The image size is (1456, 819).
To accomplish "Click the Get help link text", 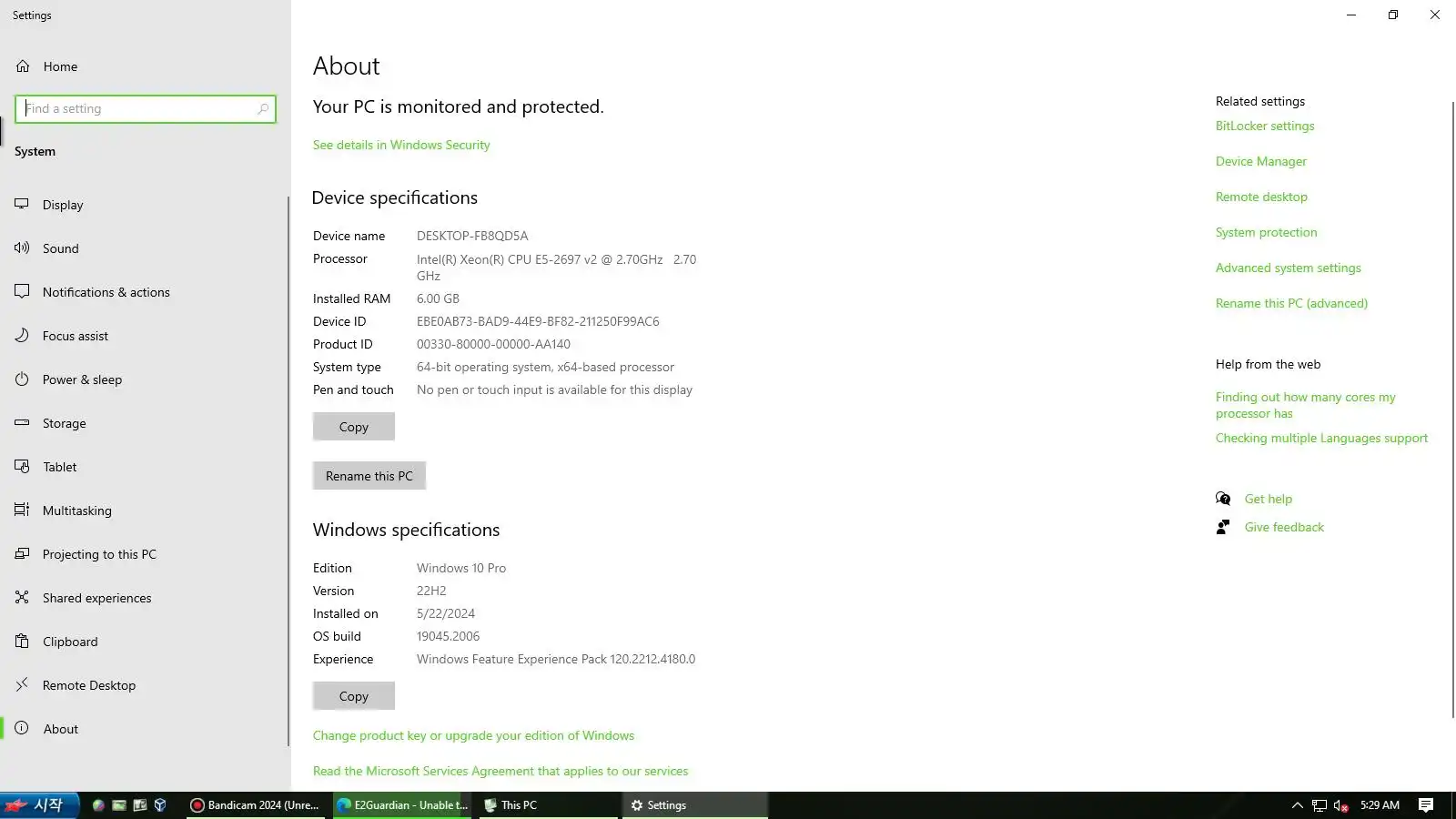I will coord(1269,499).
